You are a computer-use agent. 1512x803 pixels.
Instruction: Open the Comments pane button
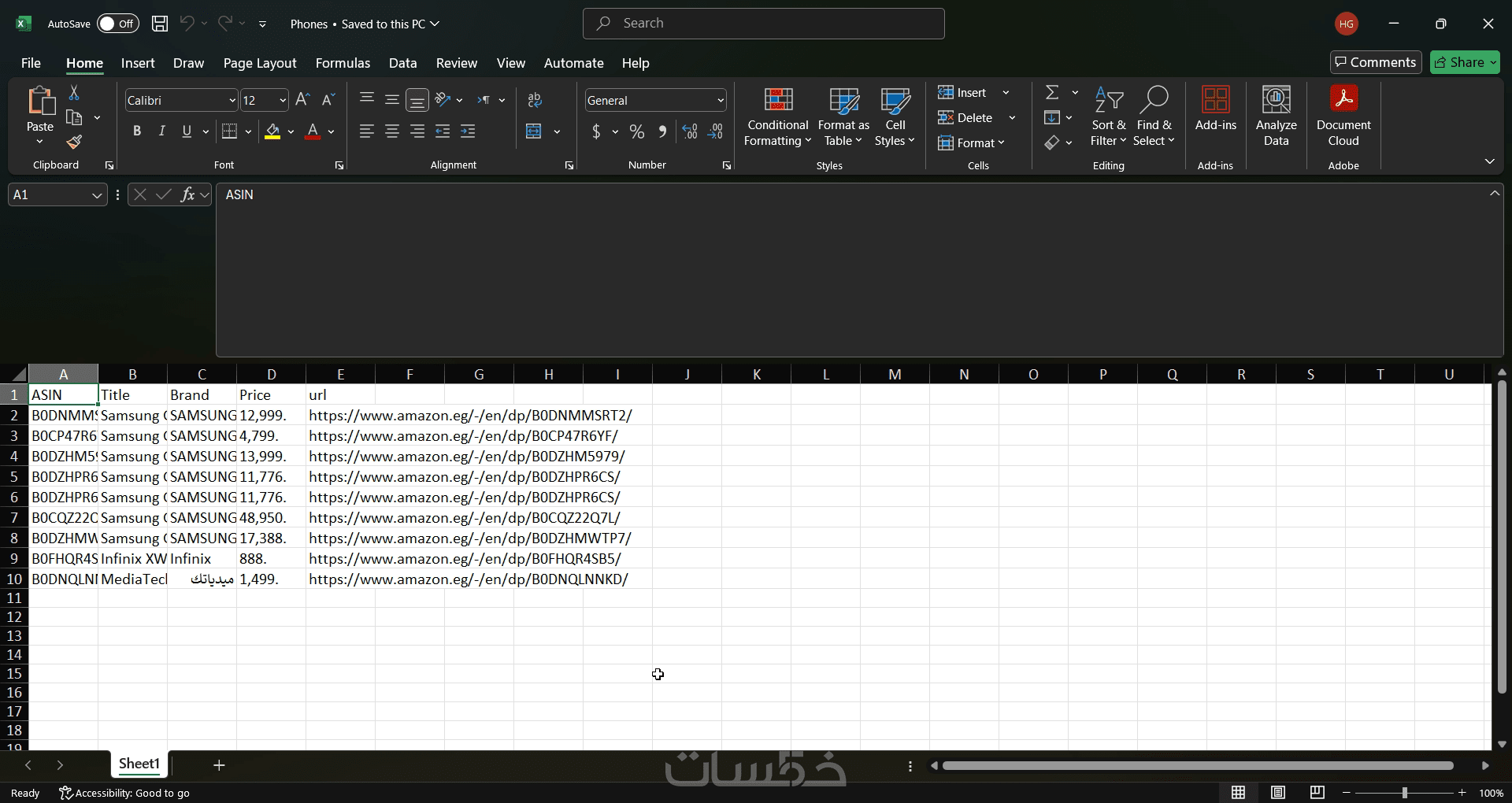point(1376,62)
